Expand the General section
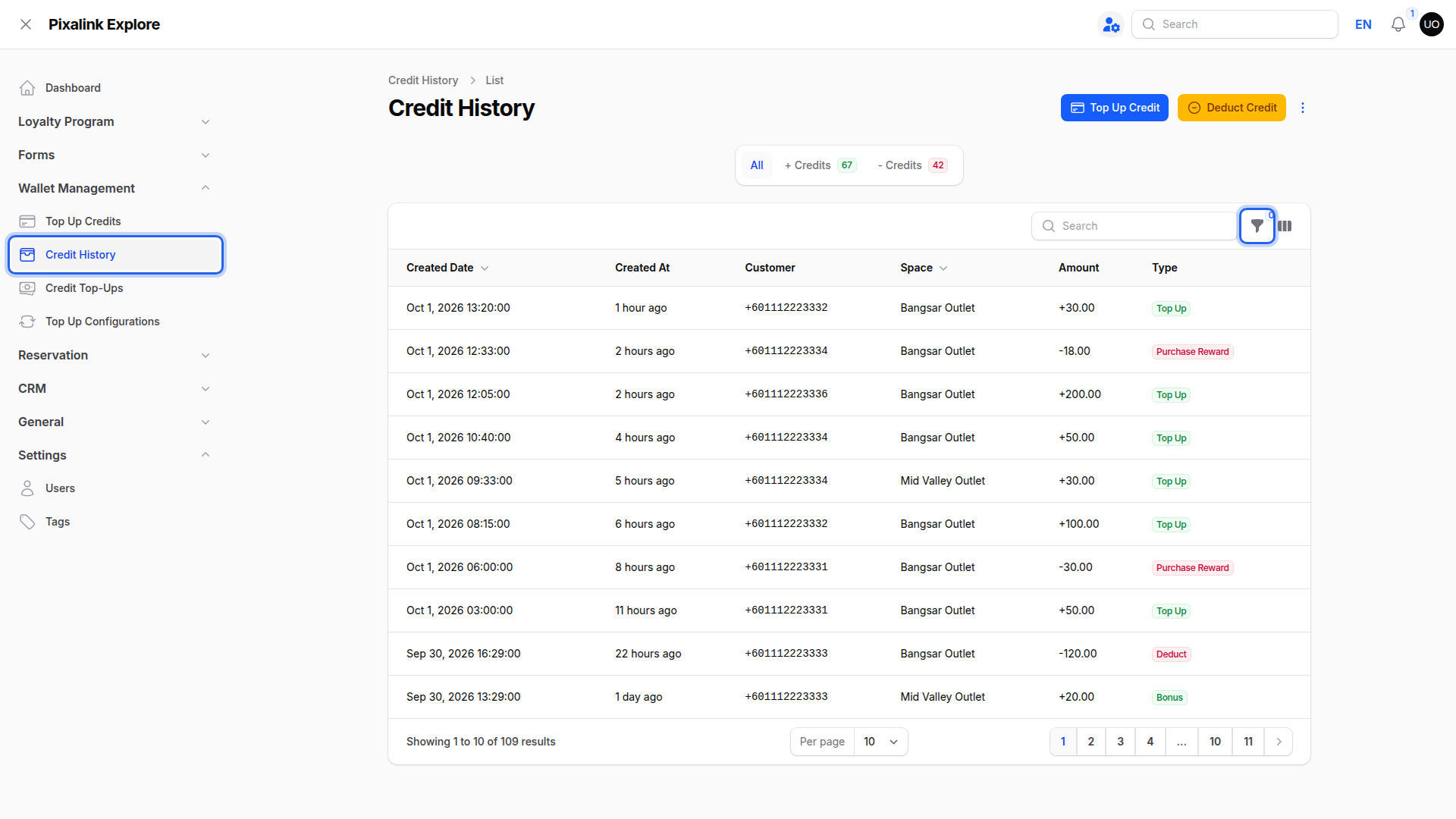The height and width of the screenshot is (819, 1456). [114, 422]
